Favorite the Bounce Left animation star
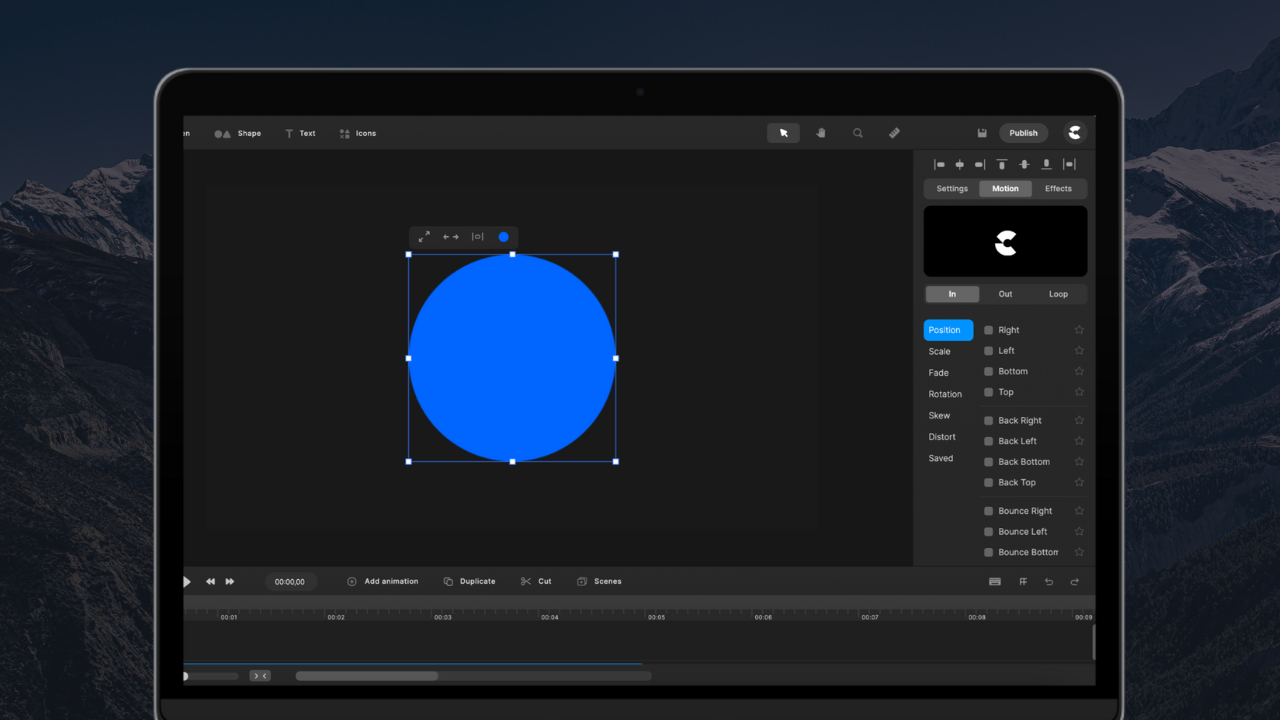Viewport: 1280px width, 720px height. click(x=1079, y=531)
